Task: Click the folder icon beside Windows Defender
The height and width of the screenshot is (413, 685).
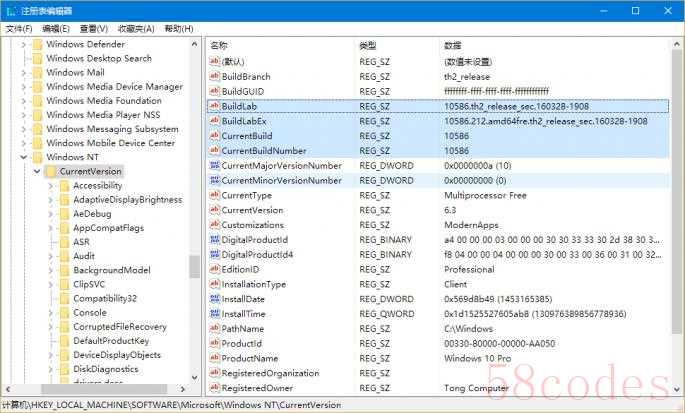Action: pyautogui.click(x=37, y=44)
